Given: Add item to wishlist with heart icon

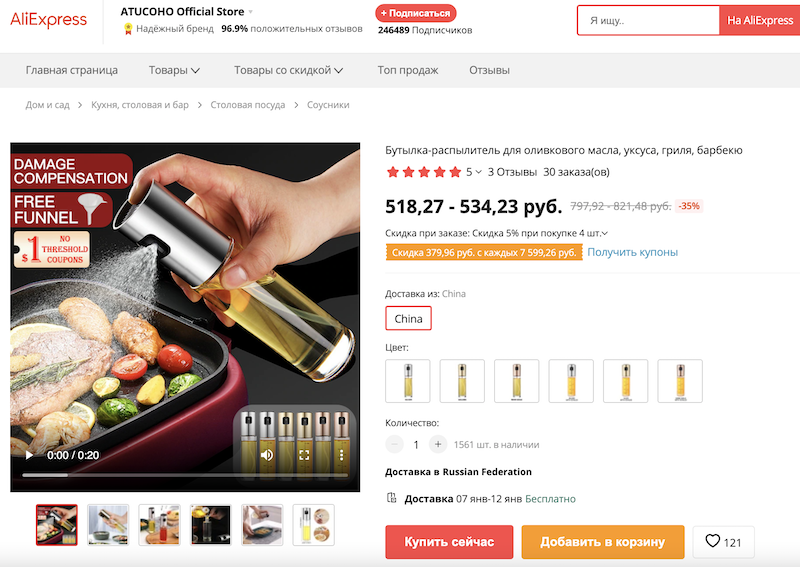Looking at the screenshot, I should pyautogui.click(x=723, y=542).
